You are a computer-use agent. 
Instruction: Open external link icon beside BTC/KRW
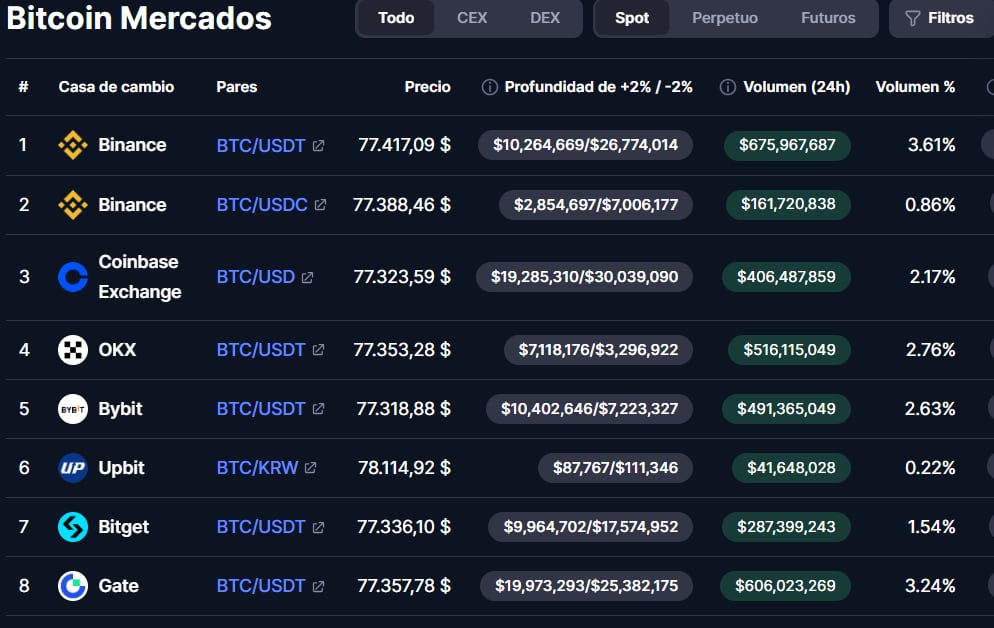coord(311,468)
